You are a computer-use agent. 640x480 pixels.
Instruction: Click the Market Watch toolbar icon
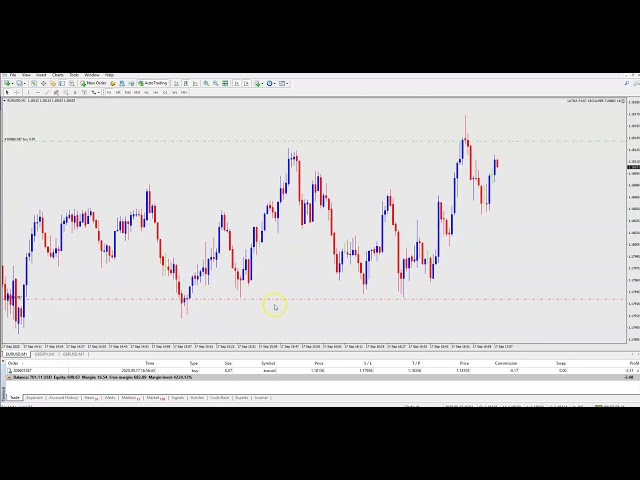[x=35, y=83]
